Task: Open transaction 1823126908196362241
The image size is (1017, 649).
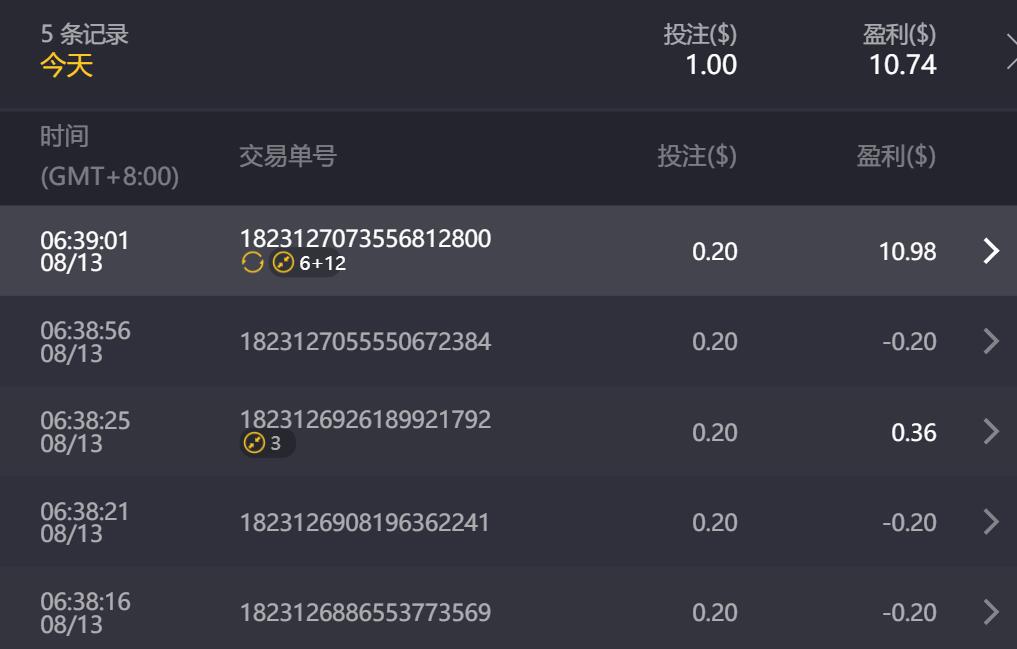Action: click(365, 522)
